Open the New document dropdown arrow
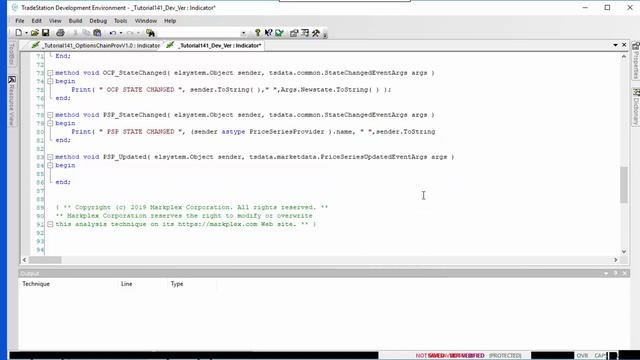Image resolution: width=640 pixels, height=360 pixels. click(x=27, y=33)
